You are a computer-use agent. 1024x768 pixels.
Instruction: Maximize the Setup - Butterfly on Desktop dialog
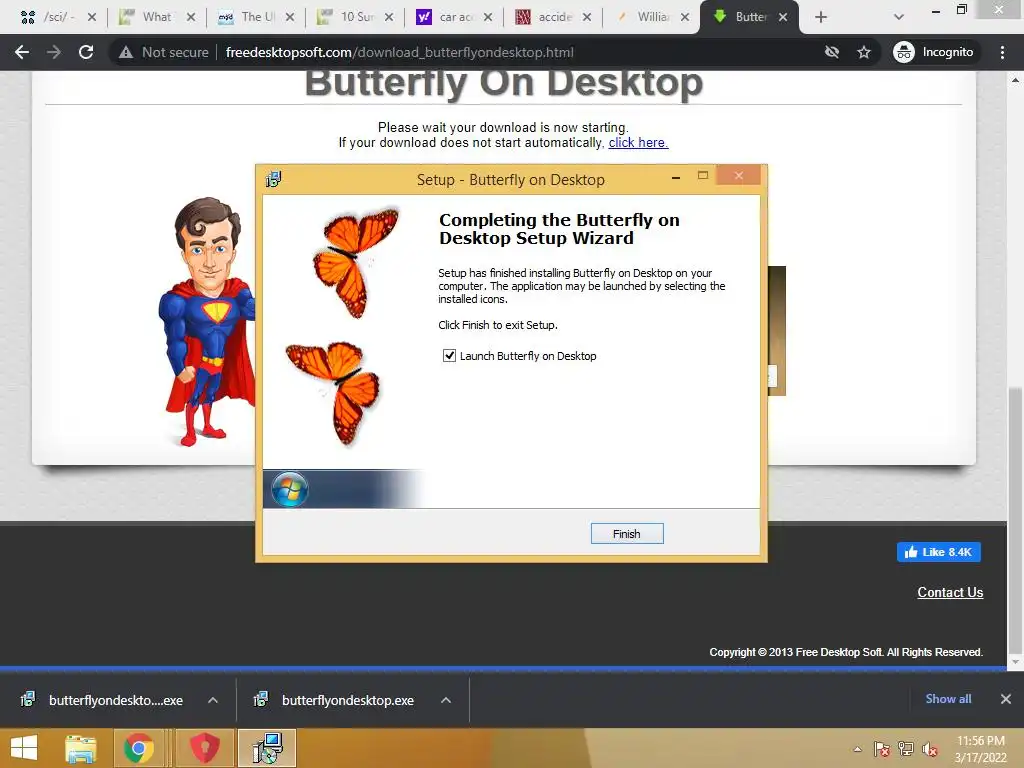pyautogui.click(x=703, y=176)
